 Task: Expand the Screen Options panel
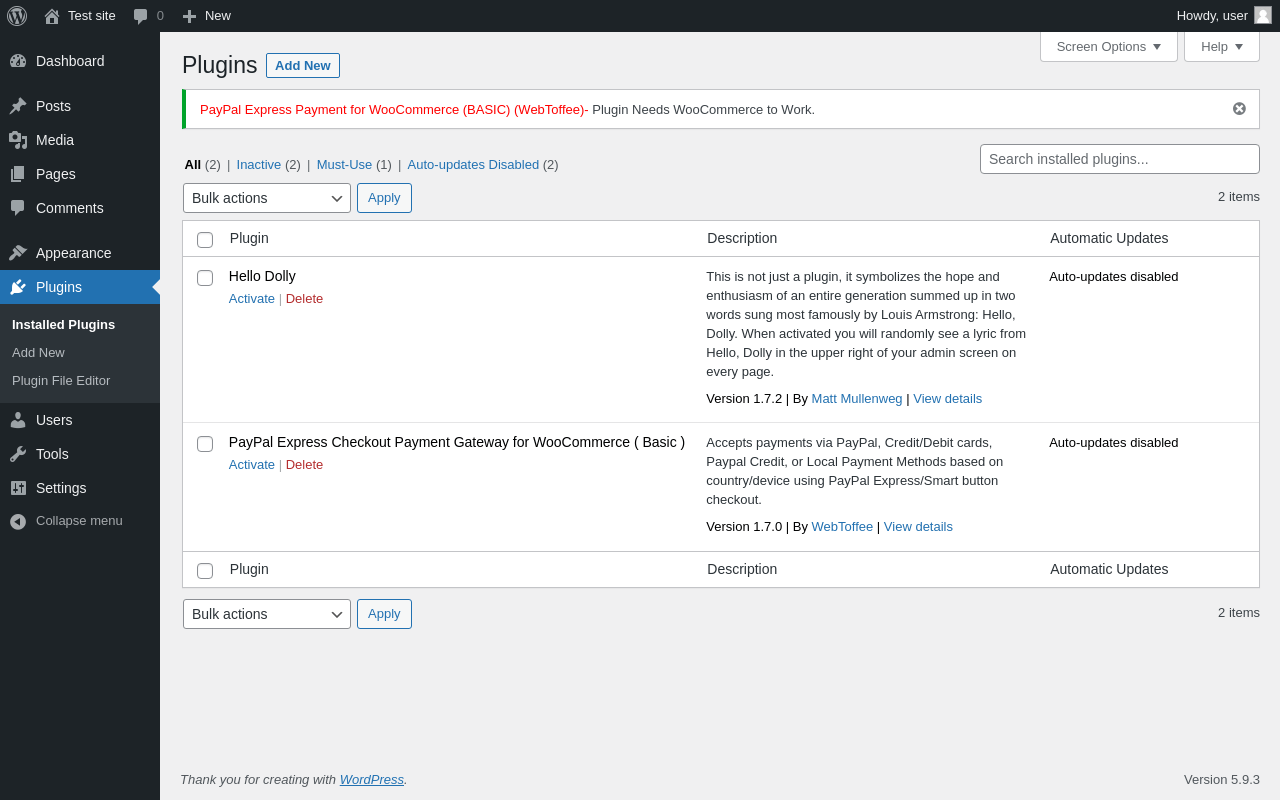(1109, 46)
